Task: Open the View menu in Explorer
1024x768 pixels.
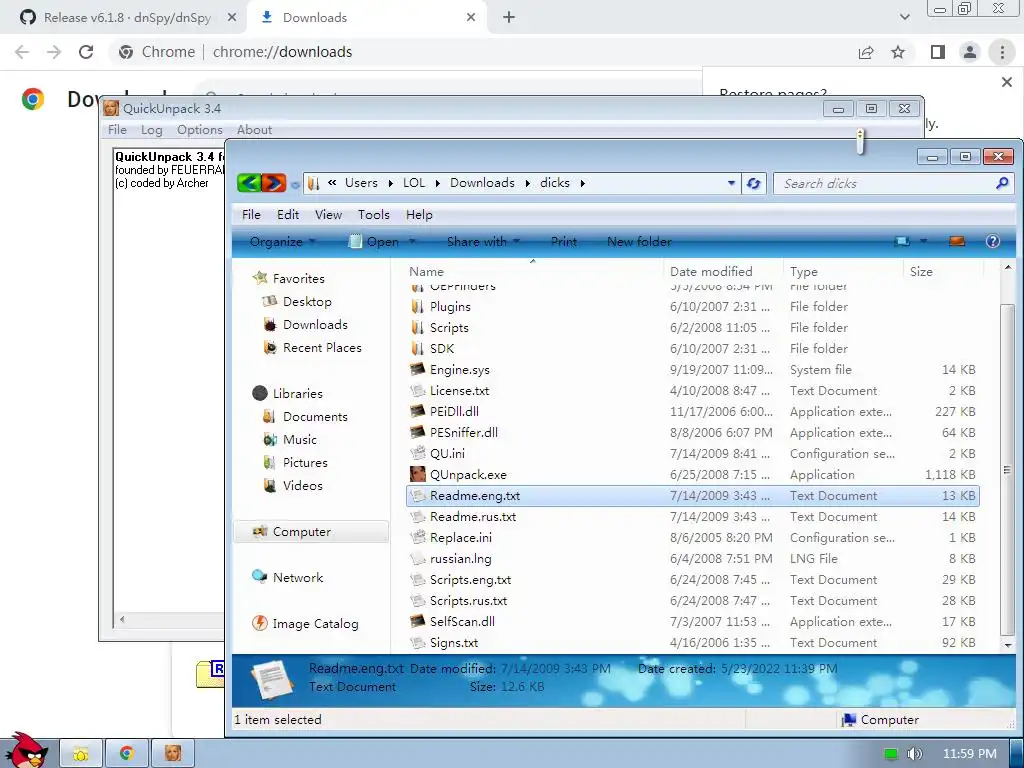Action: [x=328, y=214]
